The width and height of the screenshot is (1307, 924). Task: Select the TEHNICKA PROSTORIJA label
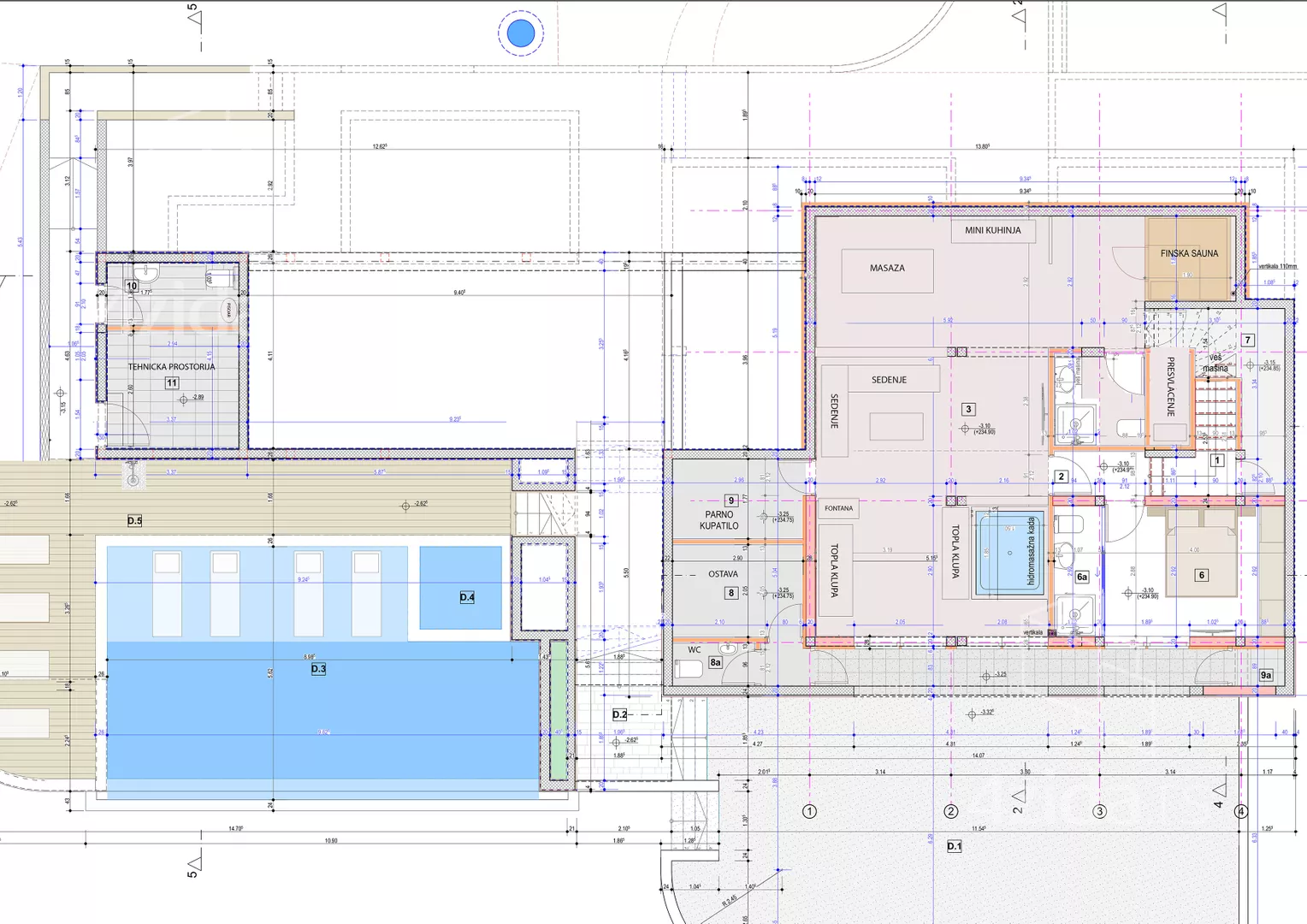(171, 367)
